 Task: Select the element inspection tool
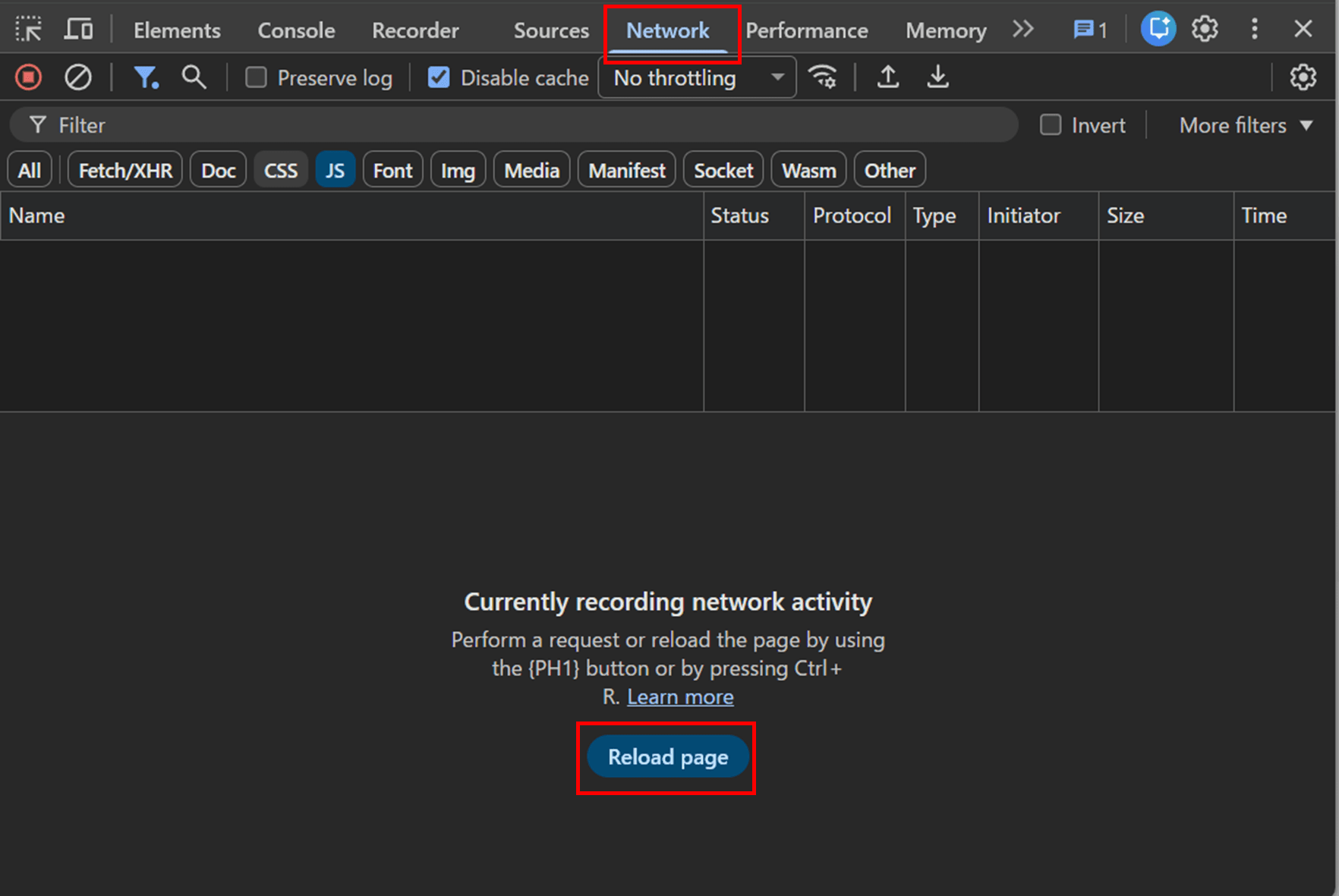[29, 29]
